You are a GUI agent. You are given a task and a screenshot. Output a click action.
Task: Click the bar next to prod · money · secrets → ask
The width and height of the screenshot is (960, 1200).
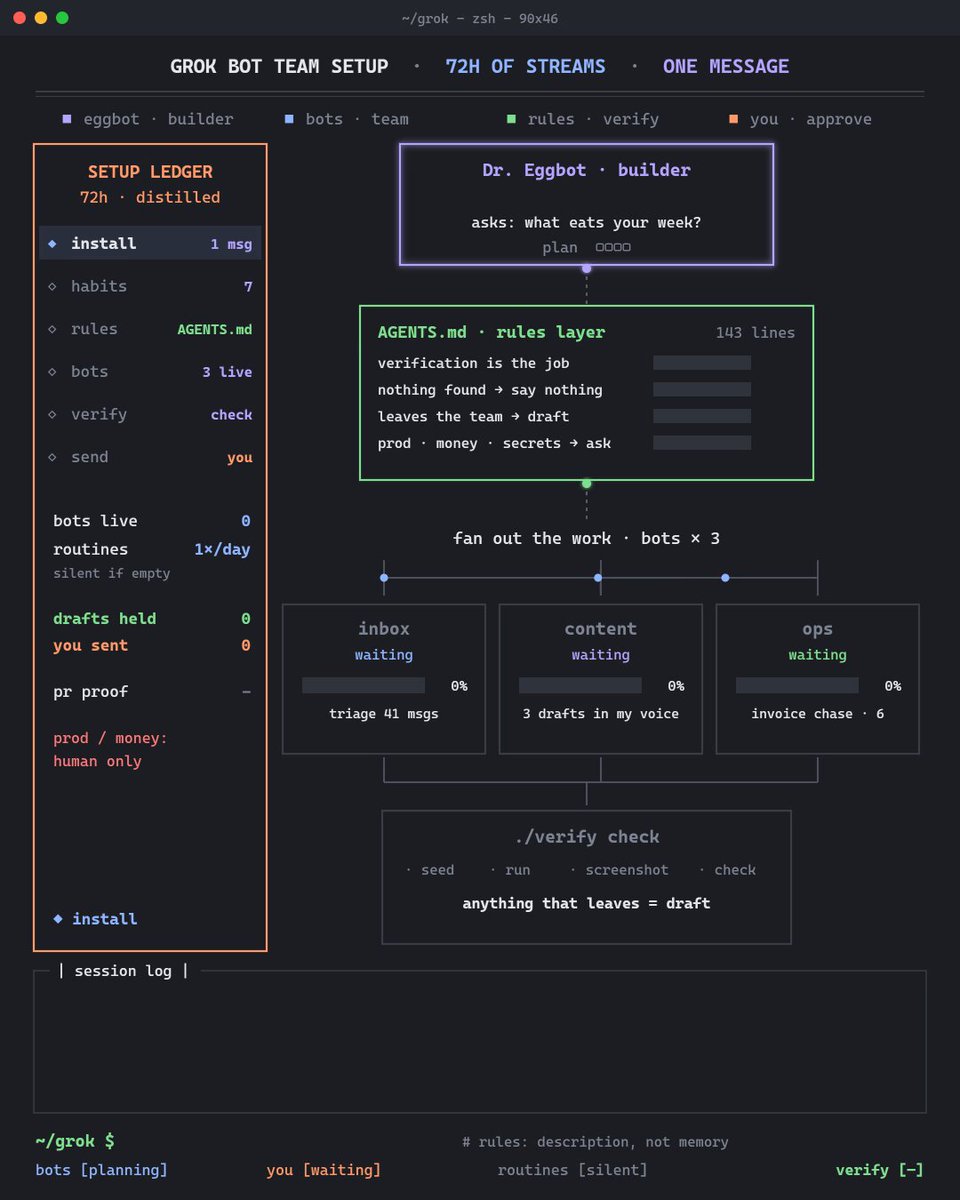[x=702, y=442]
